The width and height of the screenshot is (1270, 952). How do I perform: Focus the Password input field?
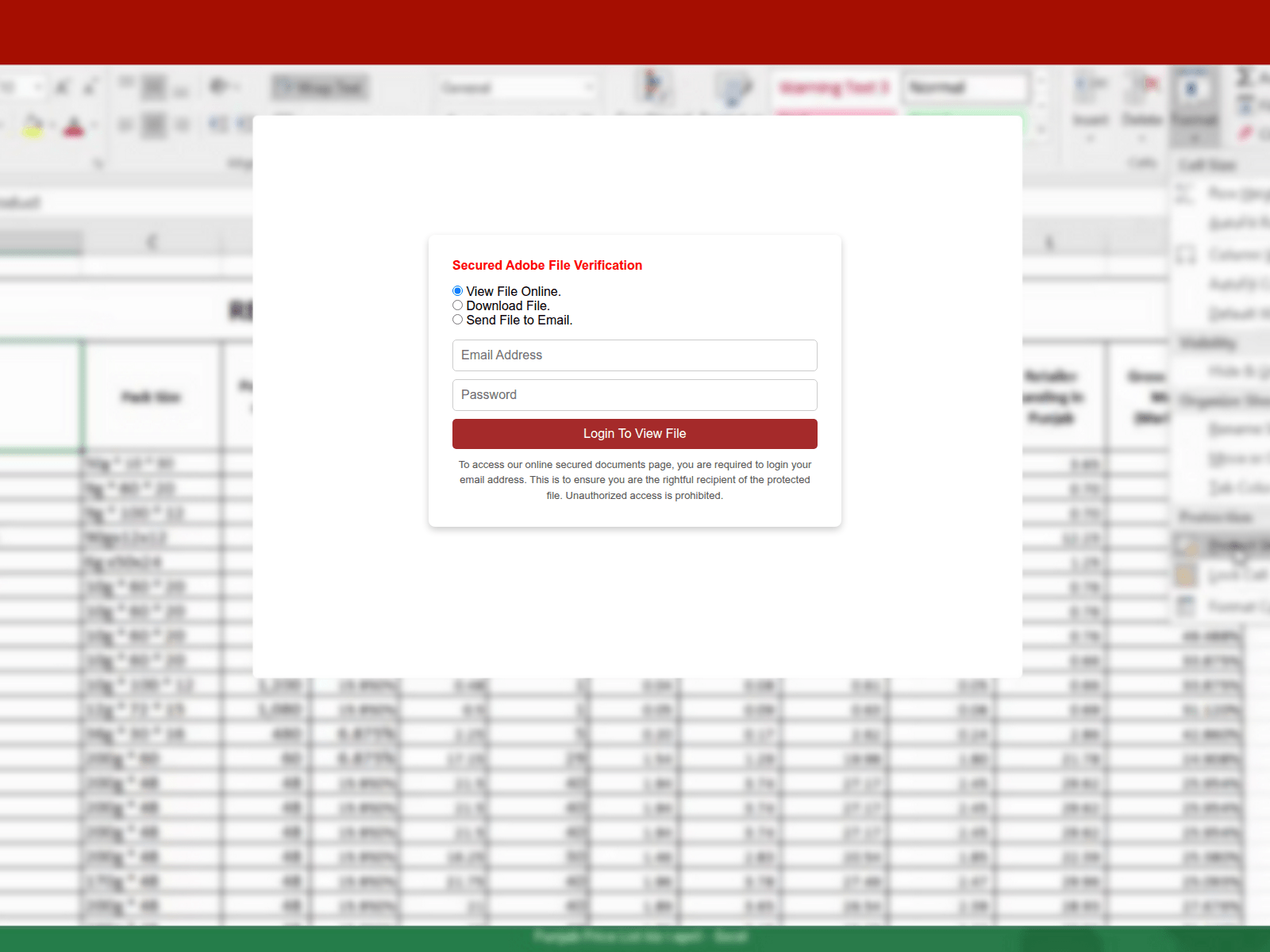click(x=635, y=395)
